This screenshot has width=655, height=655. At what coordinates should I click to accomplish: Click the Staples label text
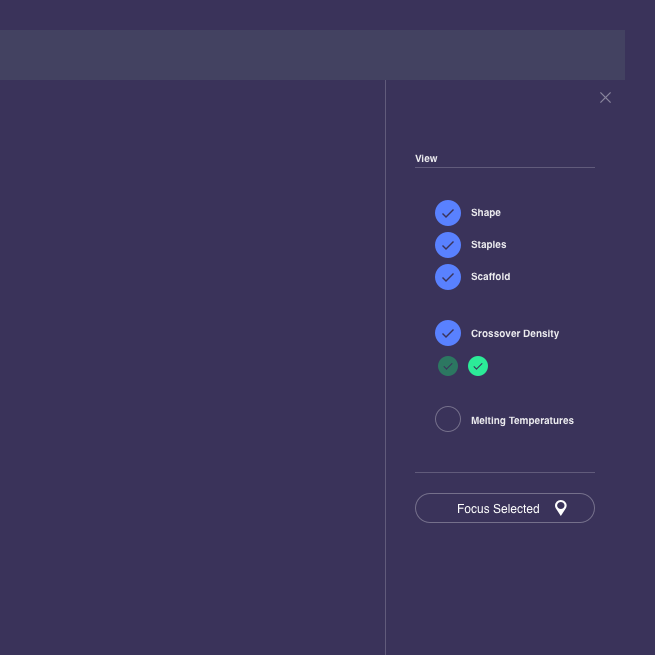coord(489,245)
